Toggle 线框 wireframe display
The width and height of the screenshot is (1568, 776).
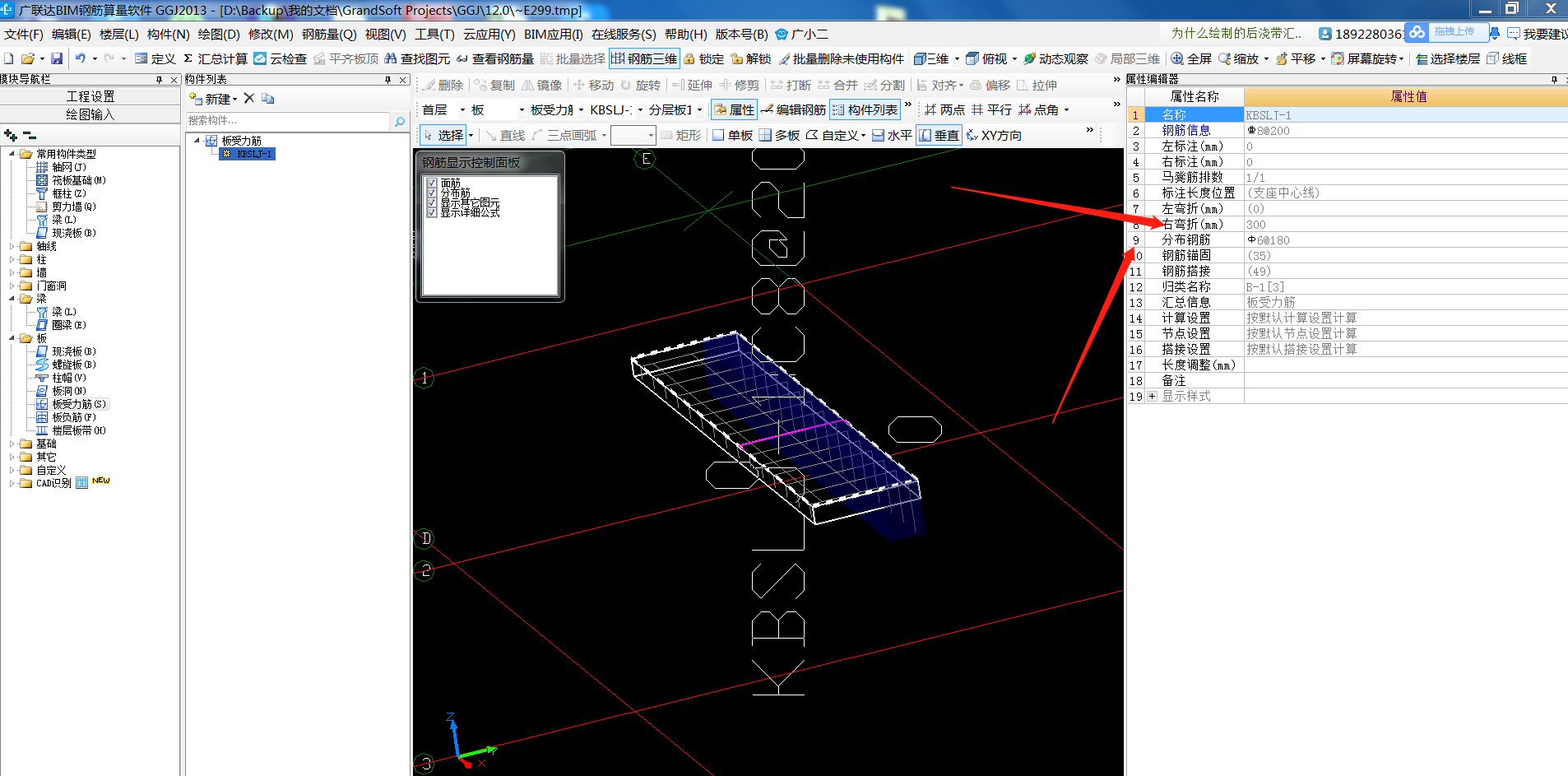click(1506, 58)
